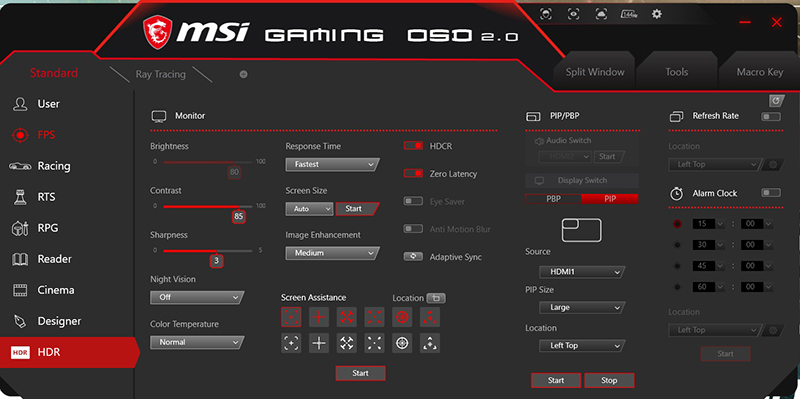The image size is (800, 399).
Task: Open the Screen Size Auto dropdown
Action: [x=309, y=209]
